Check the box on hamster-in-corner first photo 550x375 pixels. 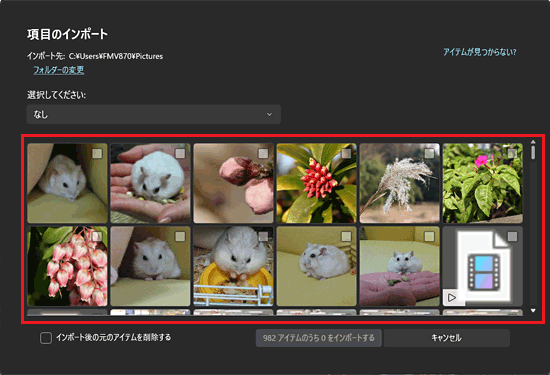point(97,154)
